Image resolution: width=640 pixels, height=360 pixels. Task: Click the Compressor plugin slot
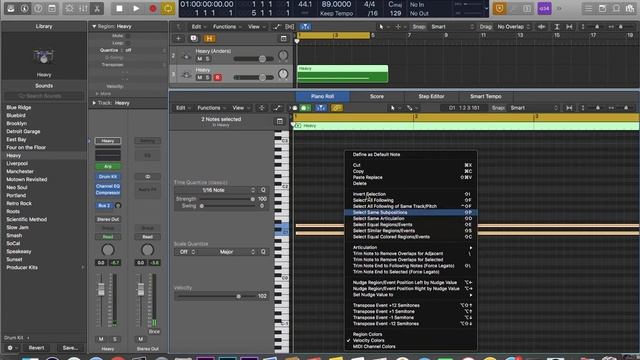[x=108, y=192]
